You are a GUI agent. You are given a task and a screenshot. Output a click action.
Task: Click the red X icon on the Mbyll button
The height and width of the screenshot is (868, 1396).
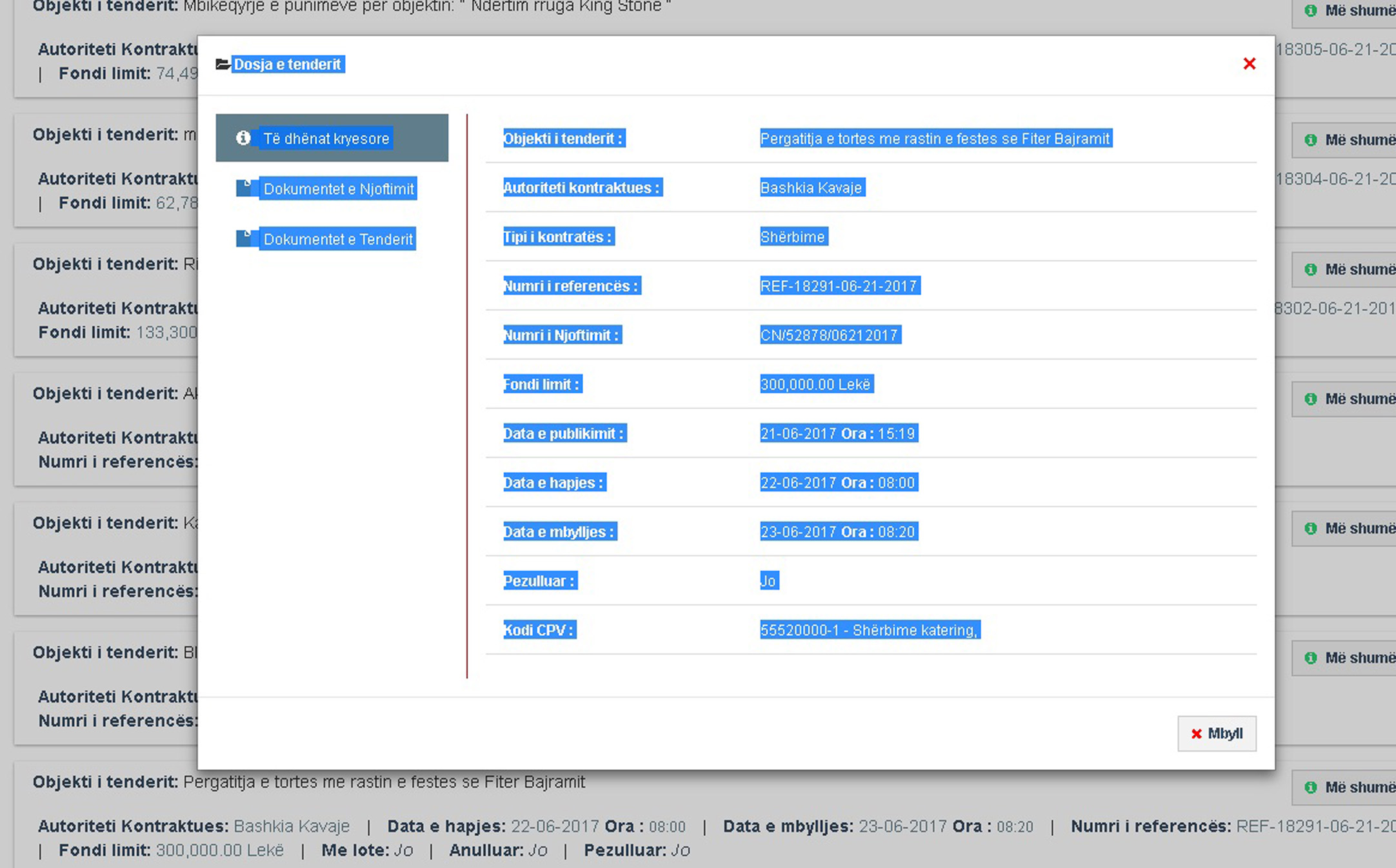pyautogui.click(x=1196, y=734)
